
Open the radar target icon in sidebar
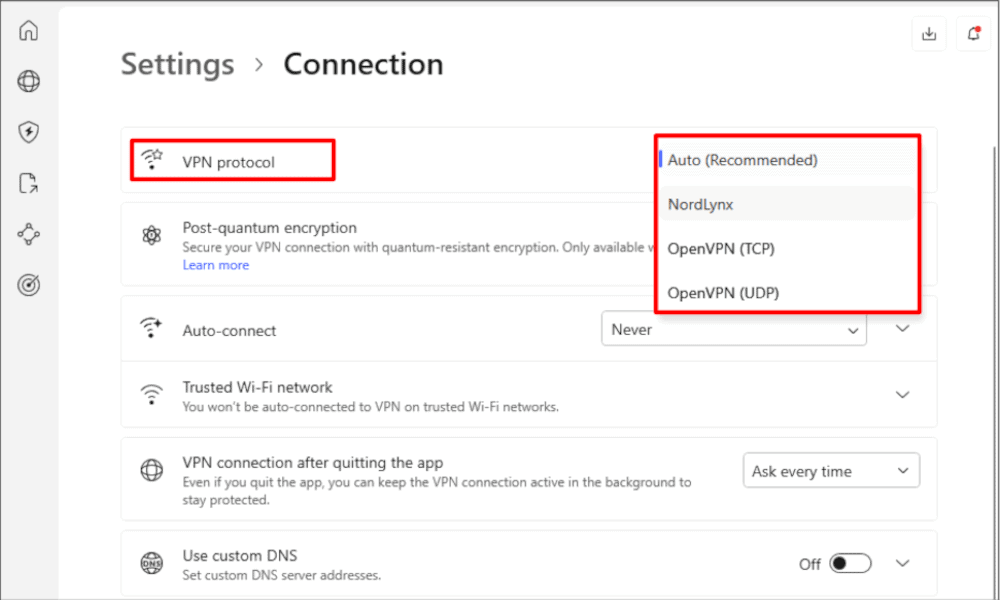click(29, 285)
